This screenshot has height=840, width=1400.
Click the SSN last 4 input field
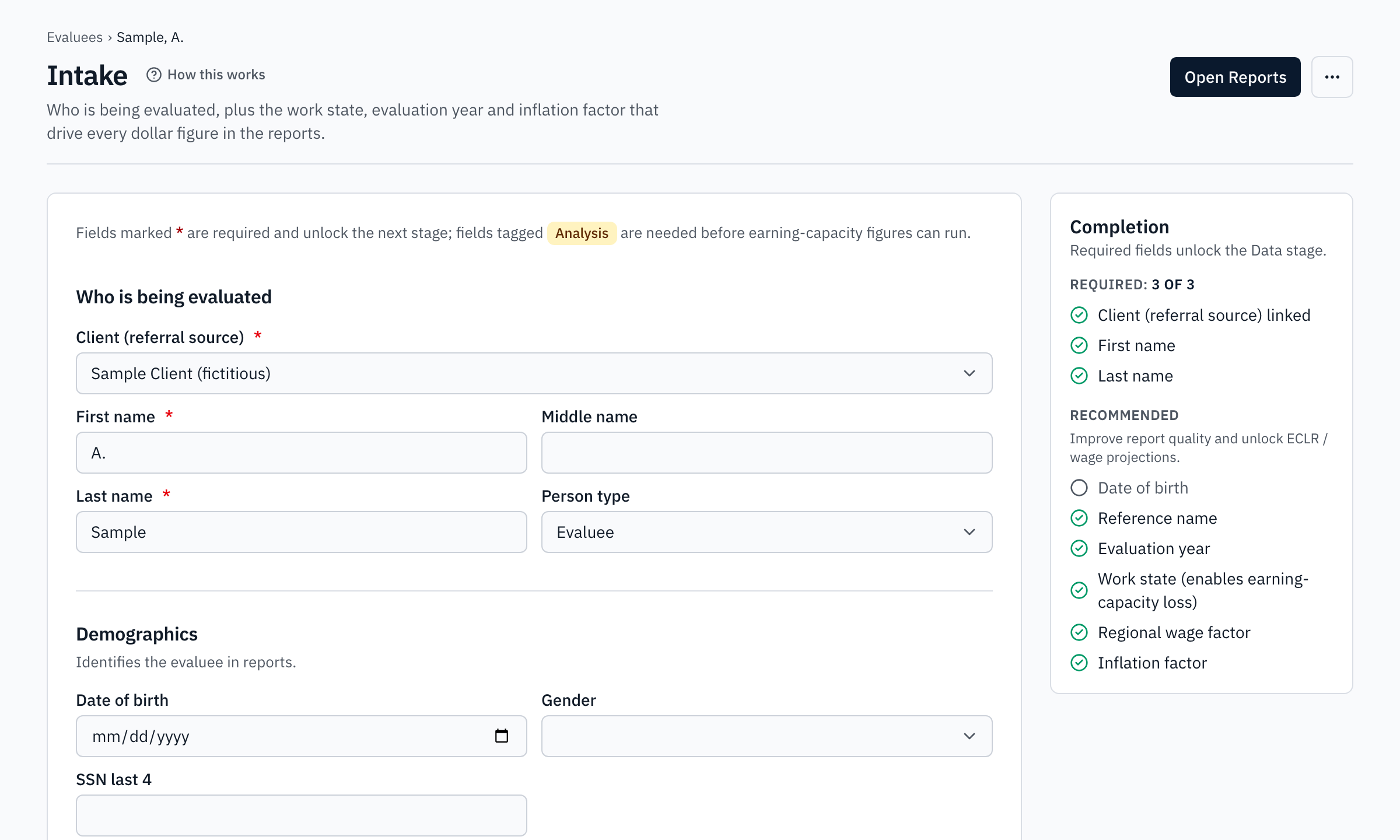point(302,815)
